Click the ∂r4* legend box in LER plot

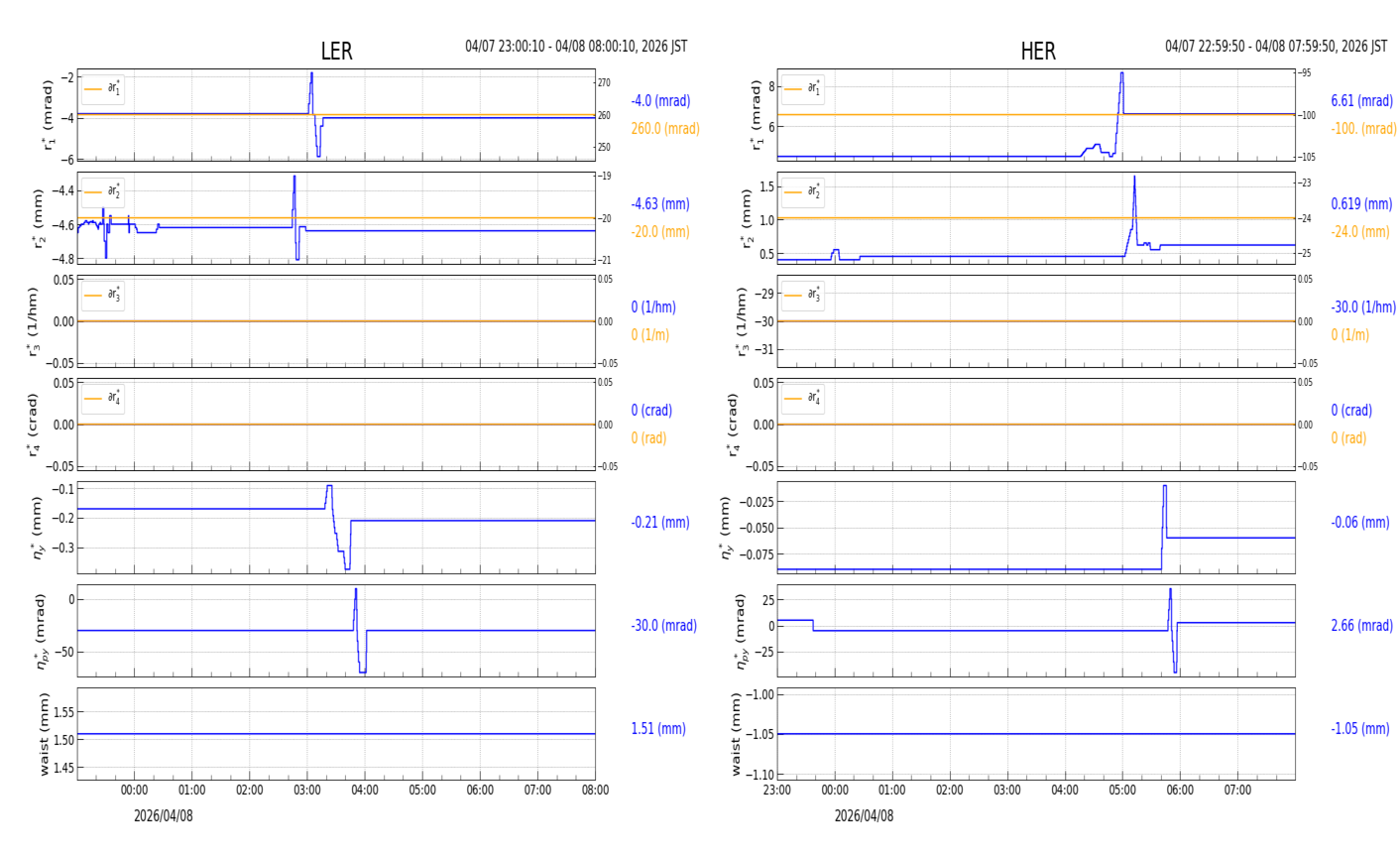pyautogui.click(x=103, y=399)
